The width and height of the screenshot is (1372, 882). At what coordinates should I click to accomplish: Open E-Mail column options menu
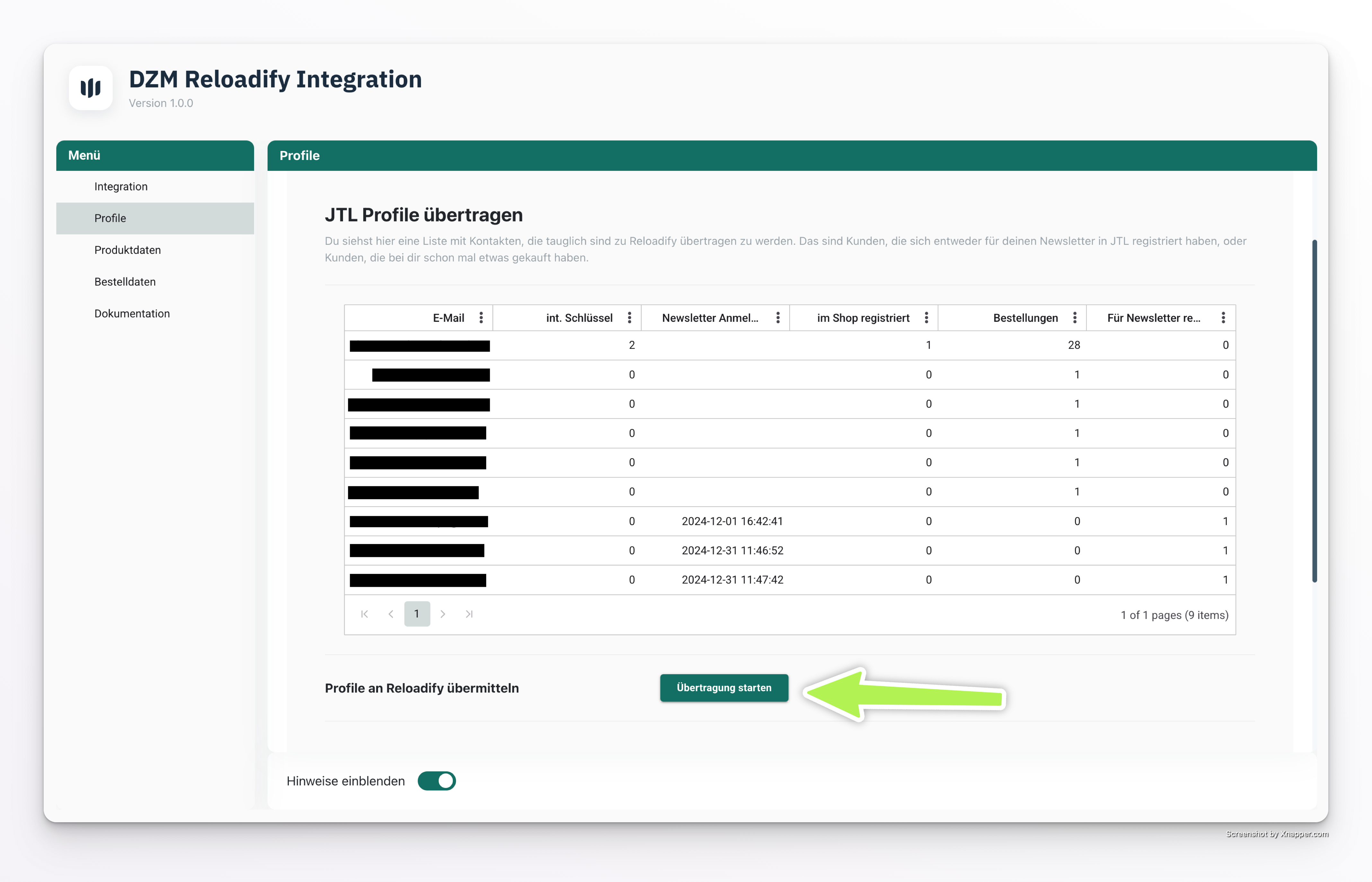(x=481, y=318)
